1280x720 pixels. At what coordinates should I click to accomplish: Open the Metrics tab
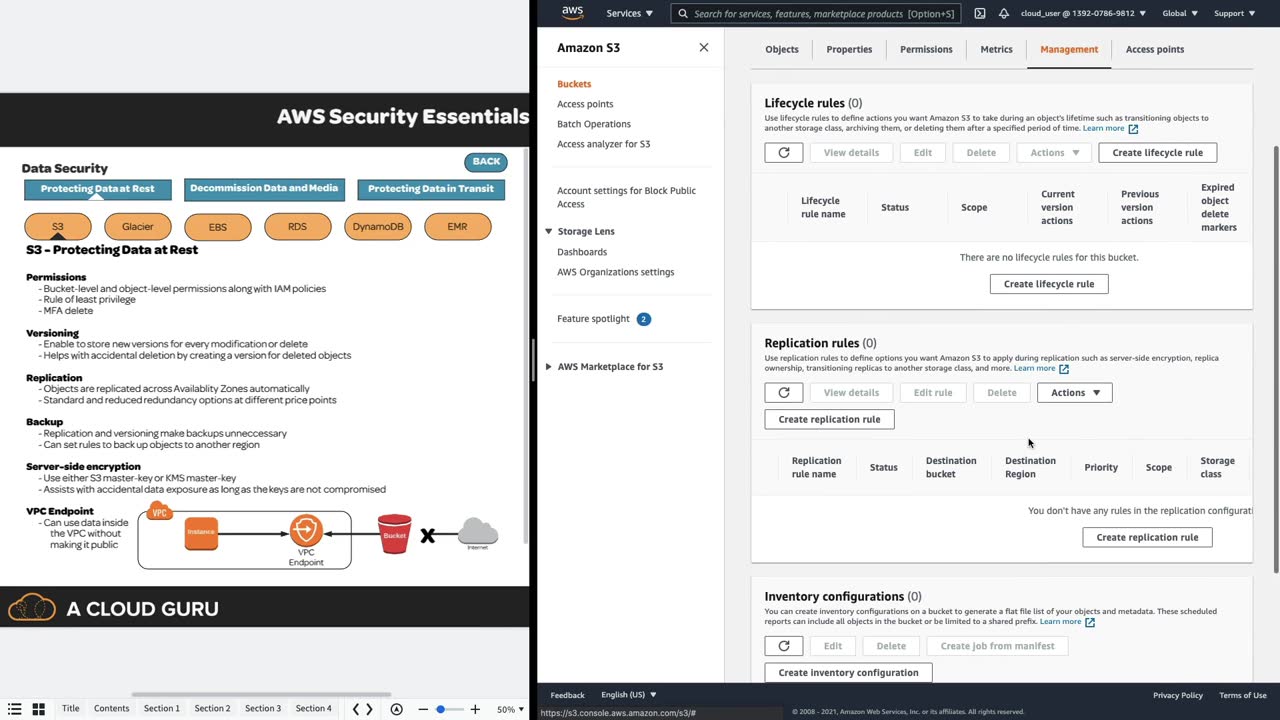pos(996,49)
